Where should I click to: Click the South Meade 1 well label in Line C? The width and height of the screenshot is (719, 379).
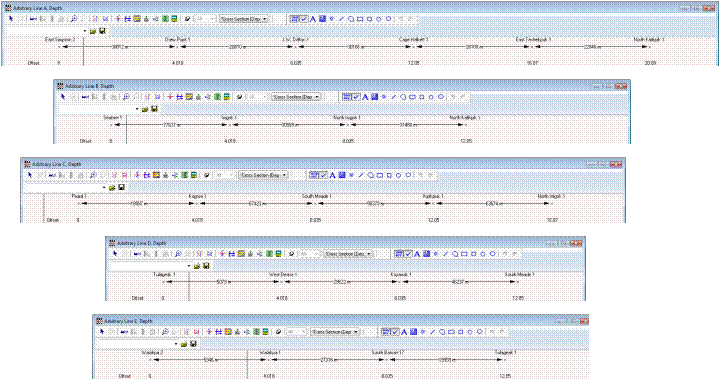(316, 196)
